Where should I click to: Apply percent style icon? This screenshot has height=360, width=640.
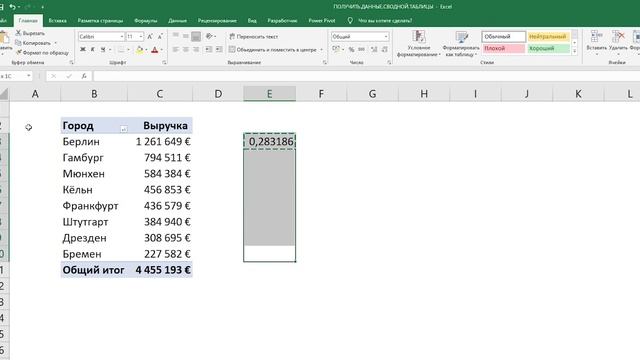pyautogui.click(x=351, y=49)
